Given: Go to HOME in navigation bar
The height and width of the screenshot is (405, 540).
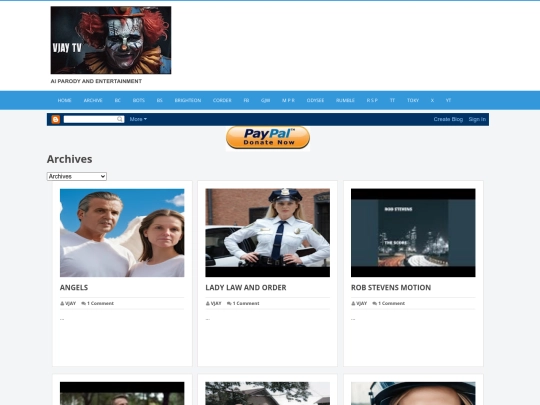Looking at the screenshot, I should 64,101.
